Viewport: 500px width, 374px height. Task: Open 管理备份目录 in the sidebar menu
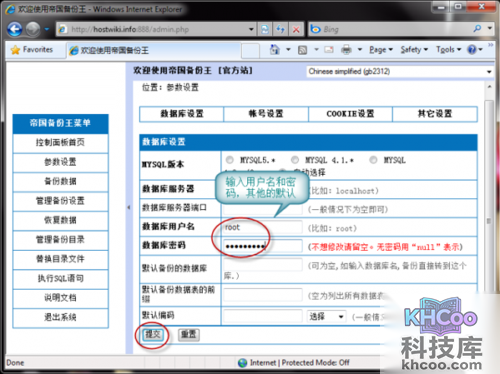click(x=60, y=239)
